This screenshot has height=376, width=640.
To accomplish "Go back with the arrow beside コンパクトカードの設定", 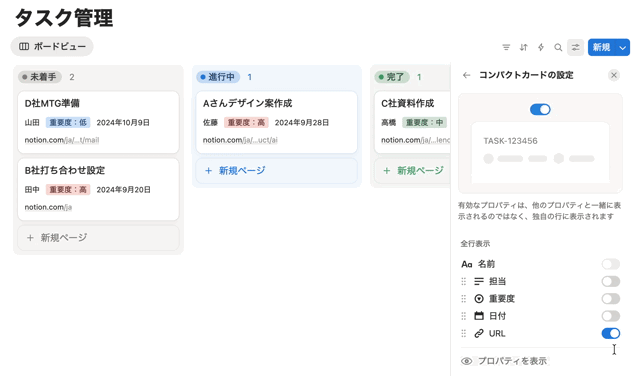I will coord(467,75).
